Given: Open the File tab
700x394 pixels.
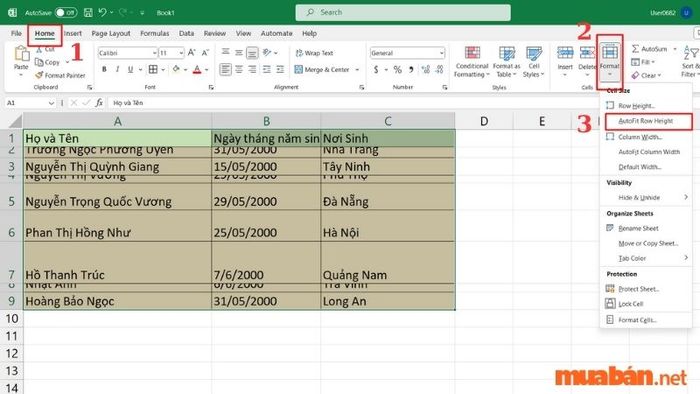Looking at the screenshot, I should point(16,33).
